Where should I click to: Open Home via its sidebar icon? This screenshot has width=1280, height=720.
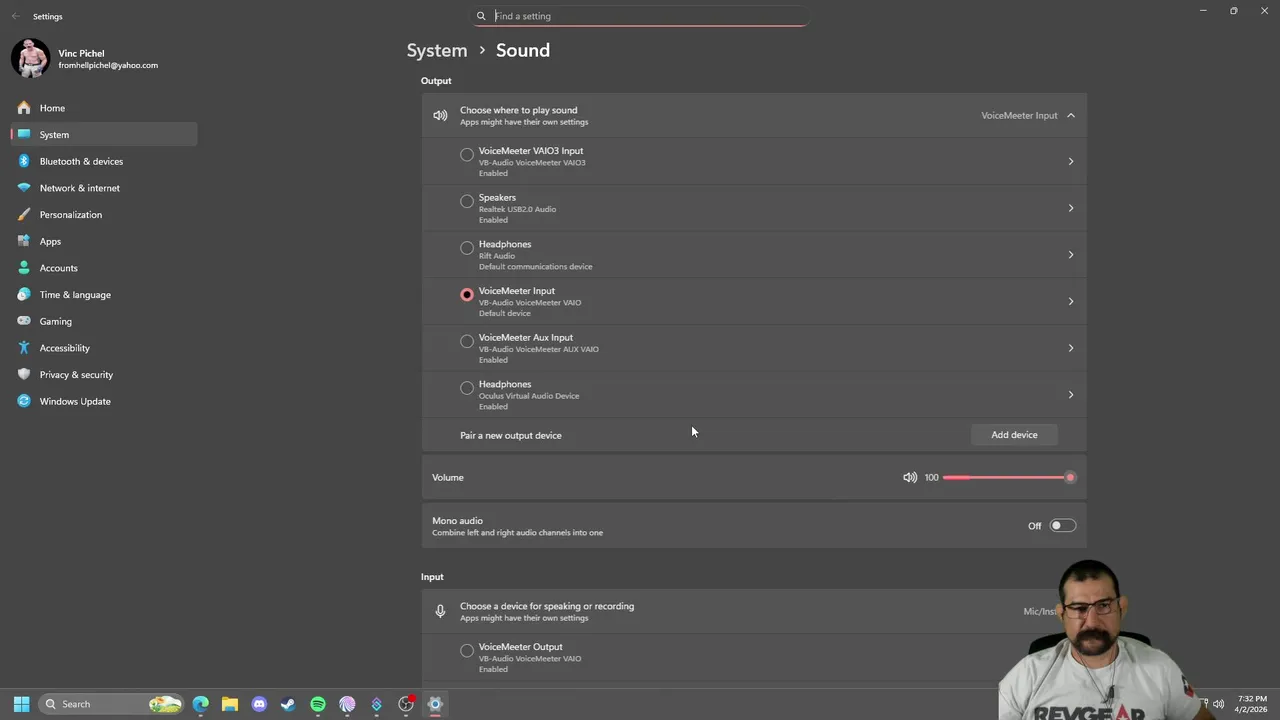pyautogui.click(x=22, y=108)
